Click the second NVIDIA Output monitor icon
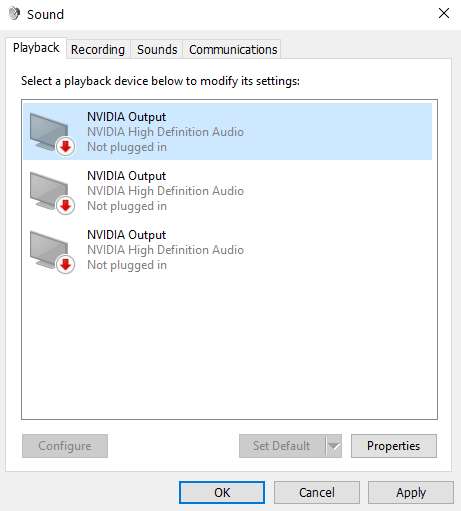The height and width of the screenshot is (511, 461). pos(51,193)
